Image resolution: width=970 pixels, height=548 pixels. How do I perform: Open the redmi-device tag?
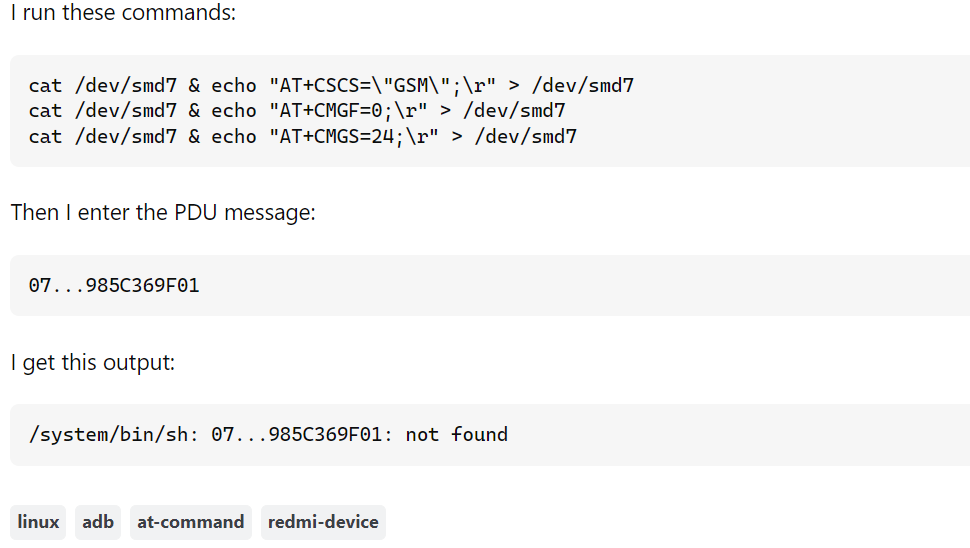(323, 522)
